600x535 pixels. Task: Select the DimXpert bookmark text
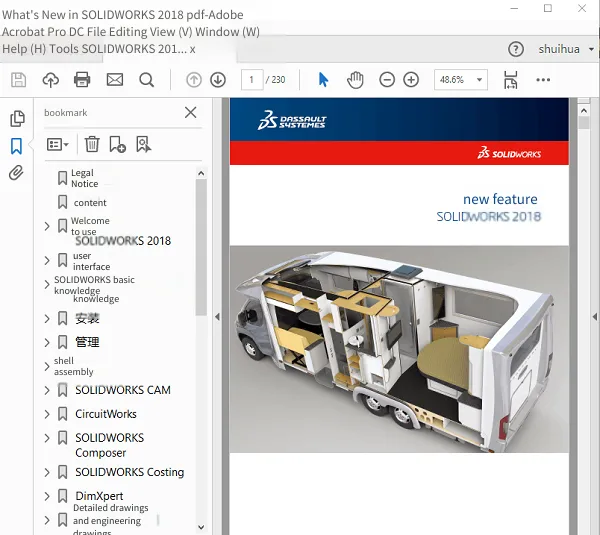click(x=99, y=496)
